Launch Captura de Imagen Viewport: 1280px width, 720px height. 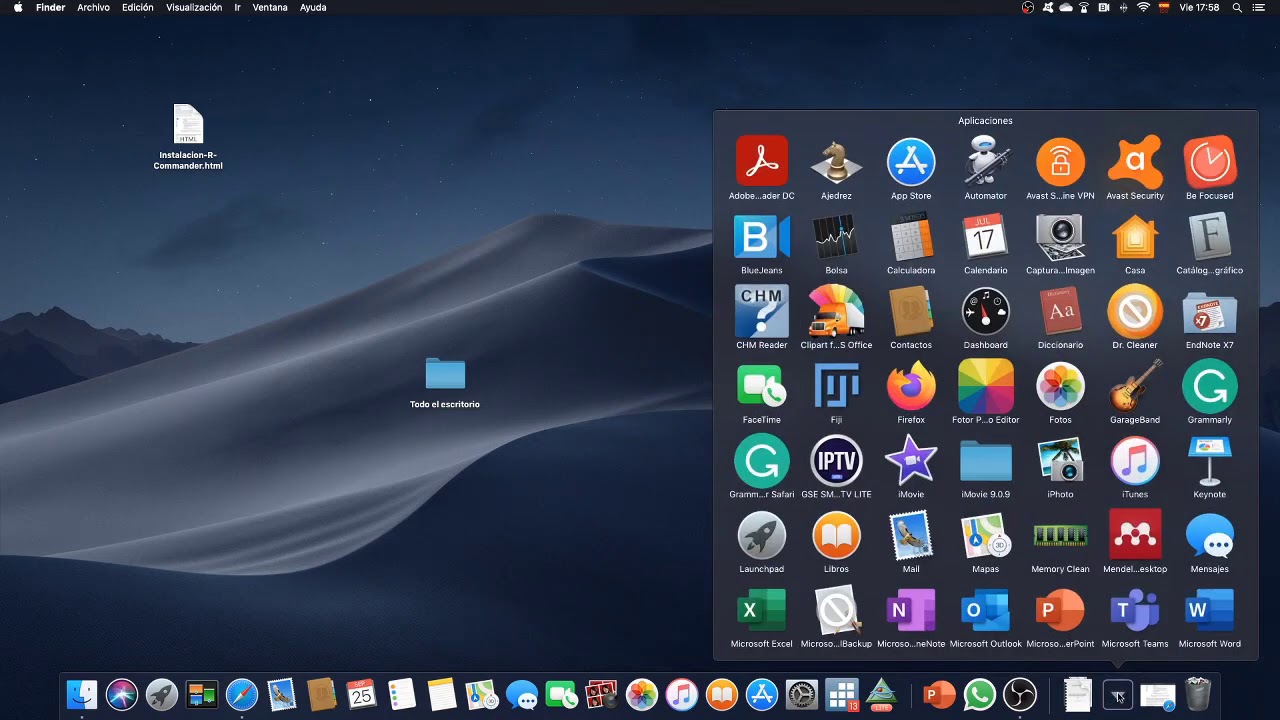pyautogui.click(x=1060, y=236)
